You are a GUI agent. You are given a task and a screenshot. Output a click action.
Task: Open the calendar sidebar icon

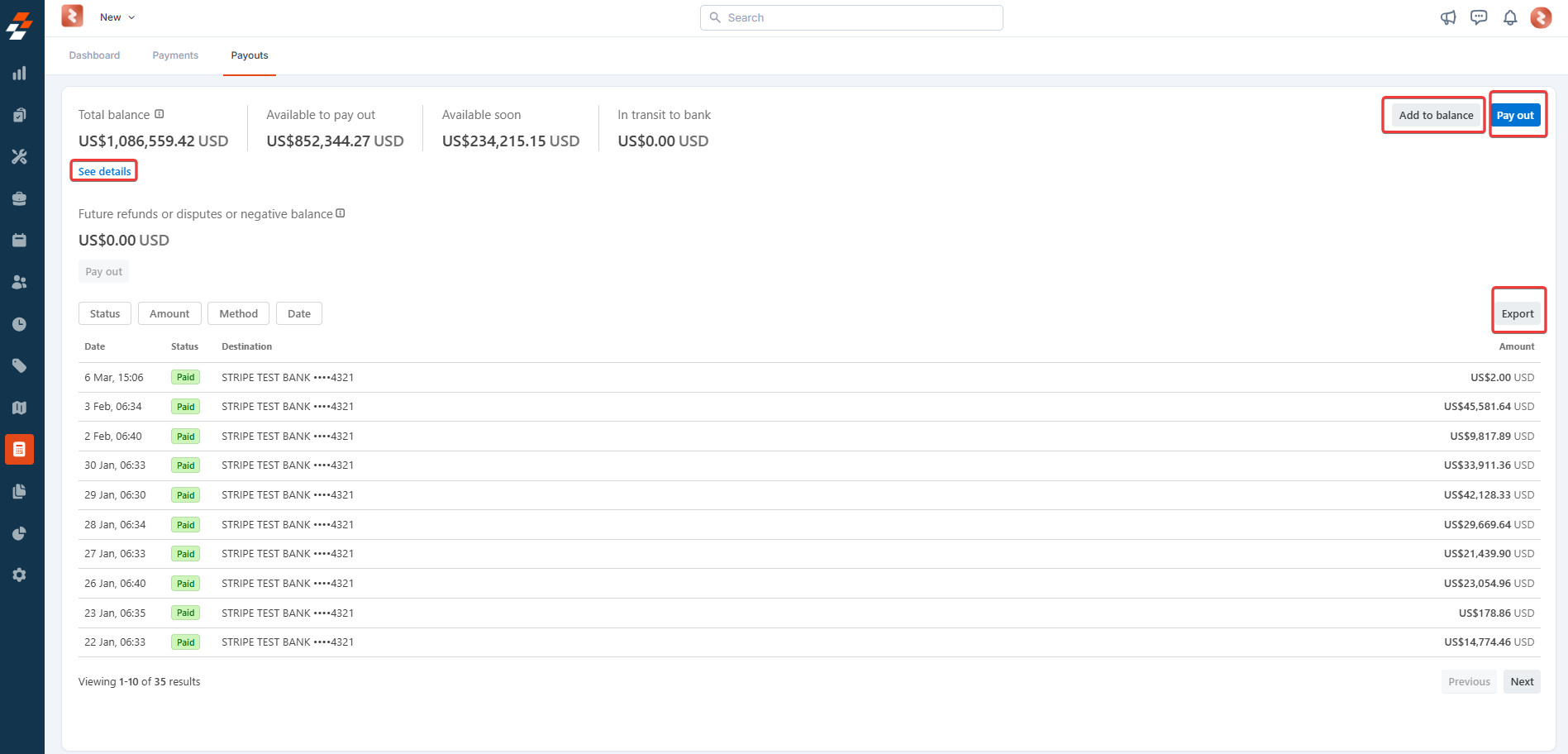coord(19,241)
